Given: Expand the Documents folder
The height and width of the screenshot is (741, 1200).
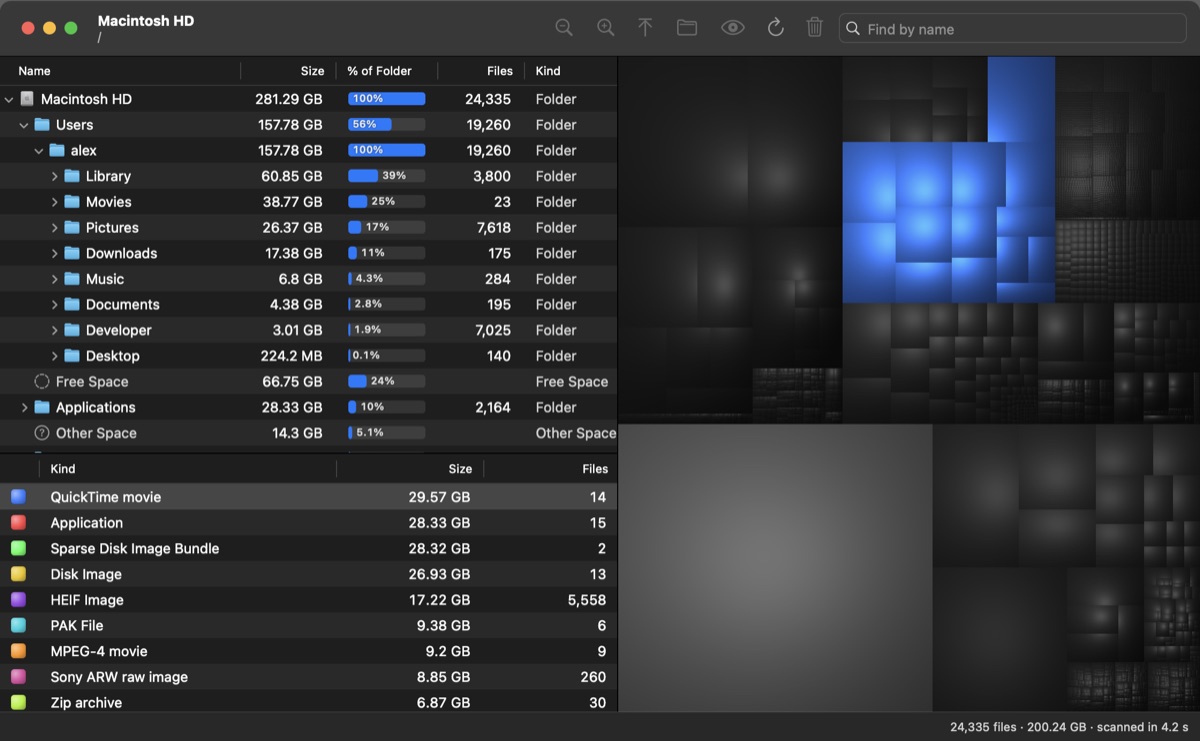Looking at the screenshot, I should [55, 305].
